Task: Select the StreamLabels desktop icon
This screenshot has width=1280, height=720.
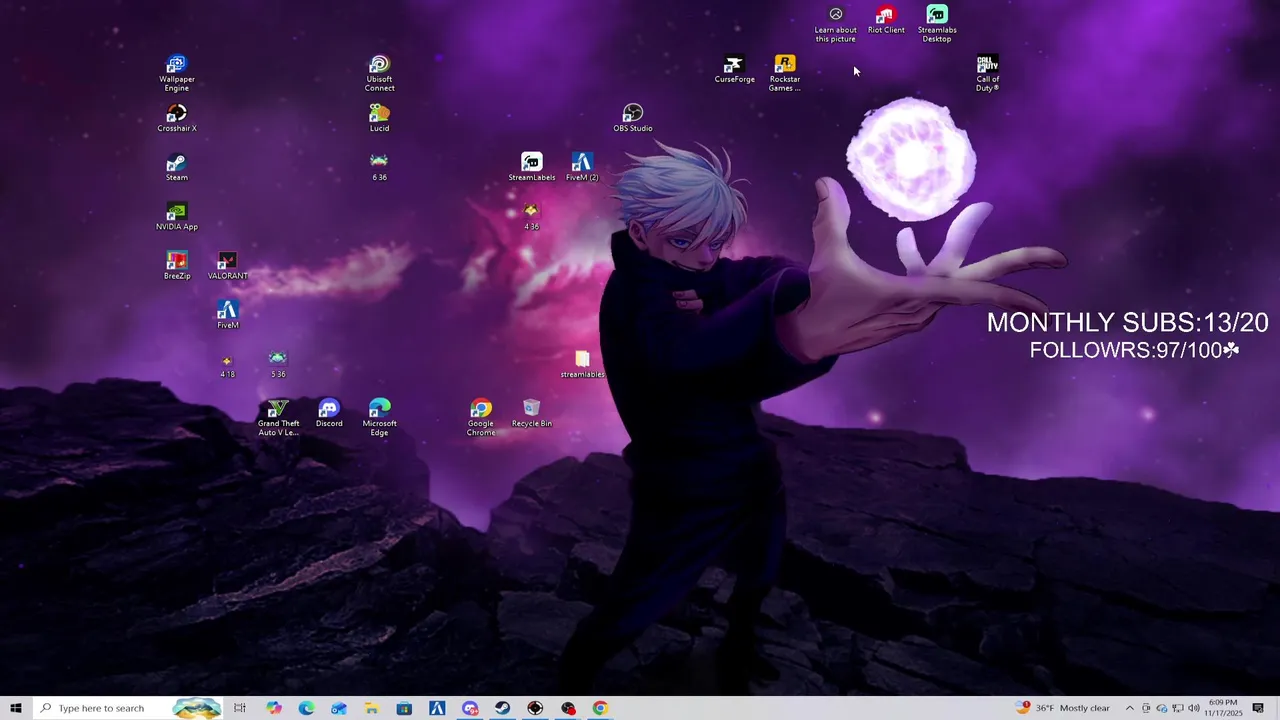Action: 532,167
